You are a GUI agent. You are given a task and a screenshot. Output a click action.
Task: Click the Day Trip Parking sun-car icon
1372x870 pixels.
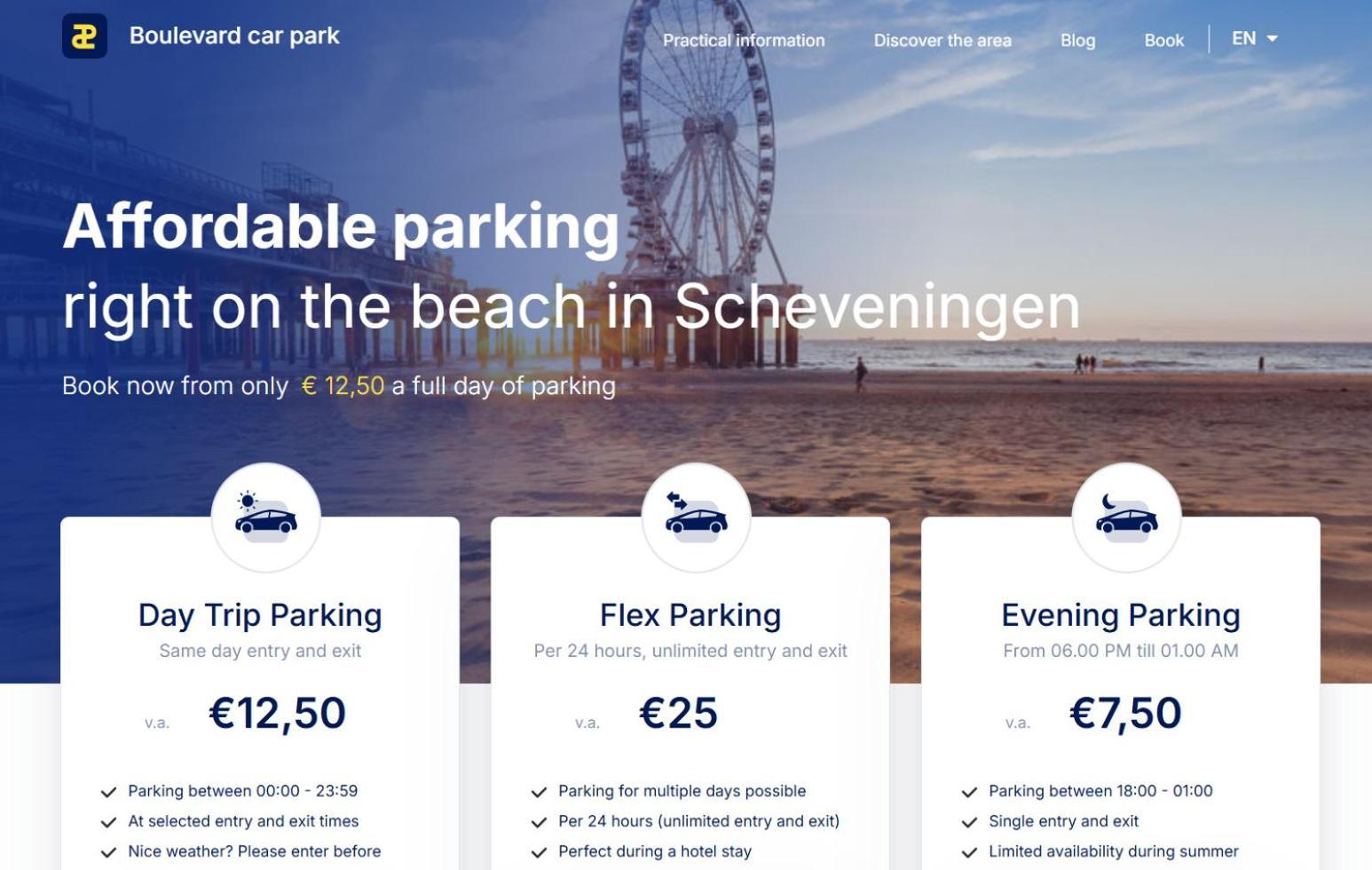tap(265, 517)
